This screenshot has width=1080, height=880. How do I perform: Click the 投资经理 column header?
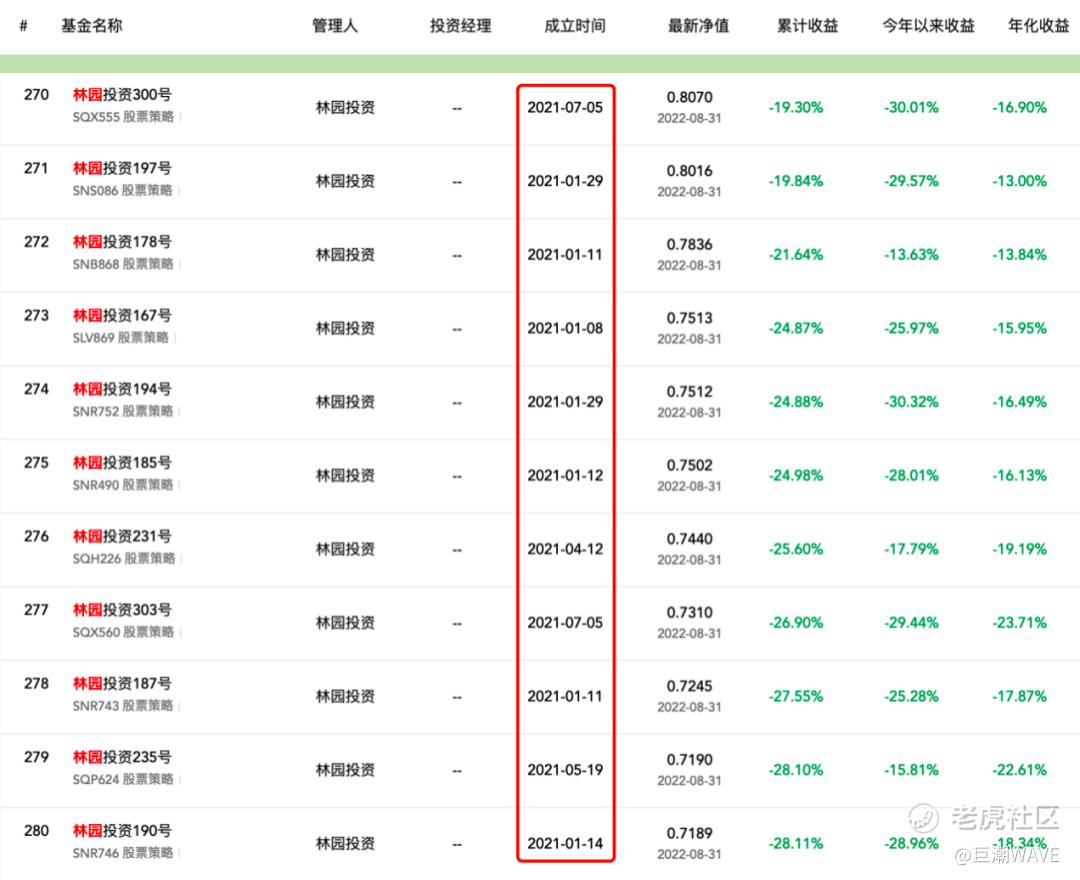pos(461,26)
